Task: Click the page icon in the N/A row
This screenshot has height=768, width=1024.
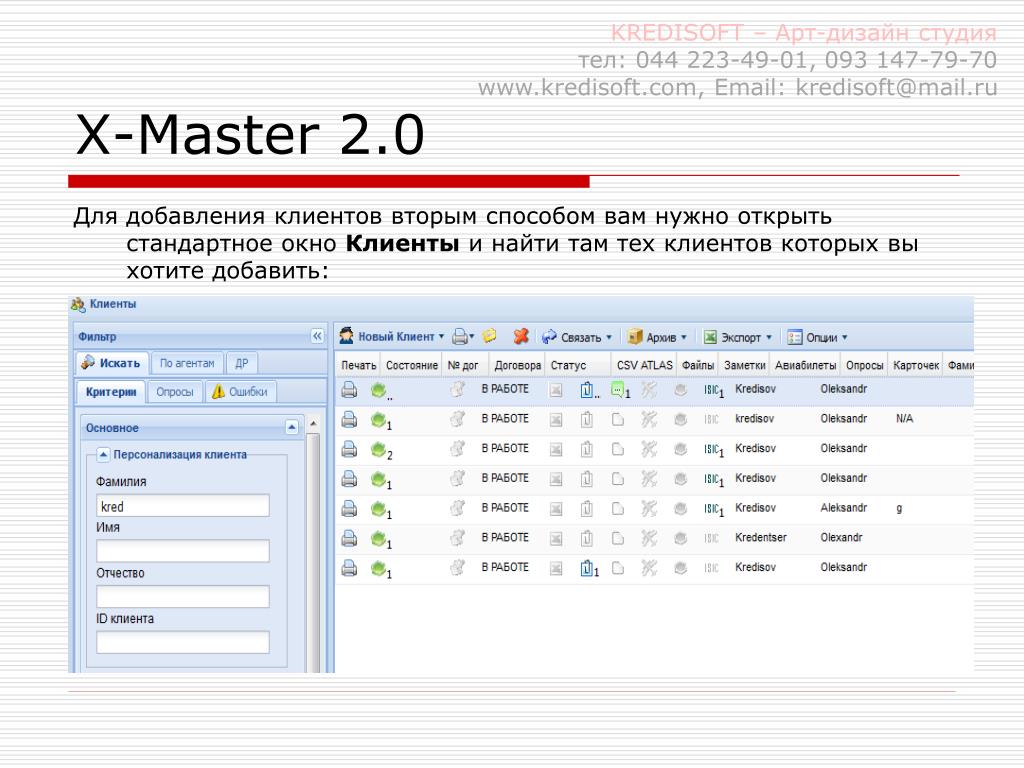Action: point(618,419)
